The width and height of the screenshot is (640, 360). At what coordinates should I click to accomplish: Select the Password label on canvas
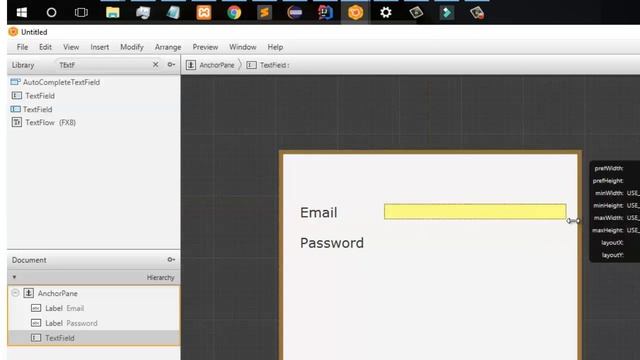[x=332, y=243]
